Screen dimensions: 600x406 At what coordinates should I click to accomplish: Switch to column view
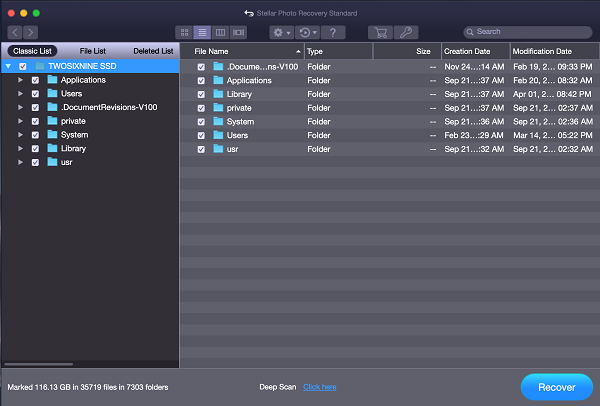coord(220,33)
